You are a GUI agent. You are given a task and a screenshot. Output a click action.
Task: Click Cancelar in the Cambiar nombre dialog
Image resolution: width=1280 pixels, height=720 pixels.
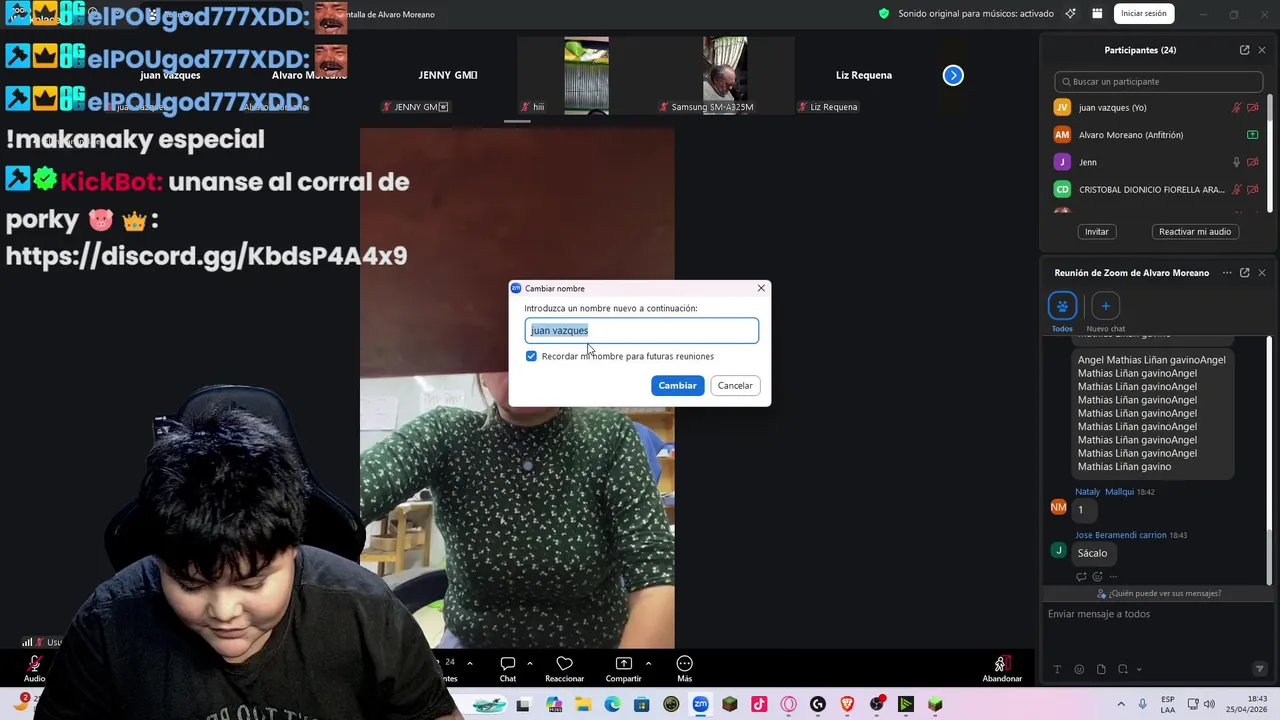(x=735, y=385)
